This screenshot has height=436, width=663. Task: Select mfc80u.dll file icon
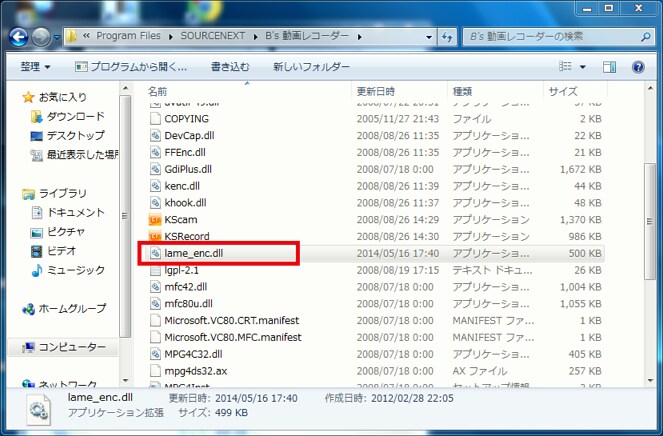[x=156, y=304]
